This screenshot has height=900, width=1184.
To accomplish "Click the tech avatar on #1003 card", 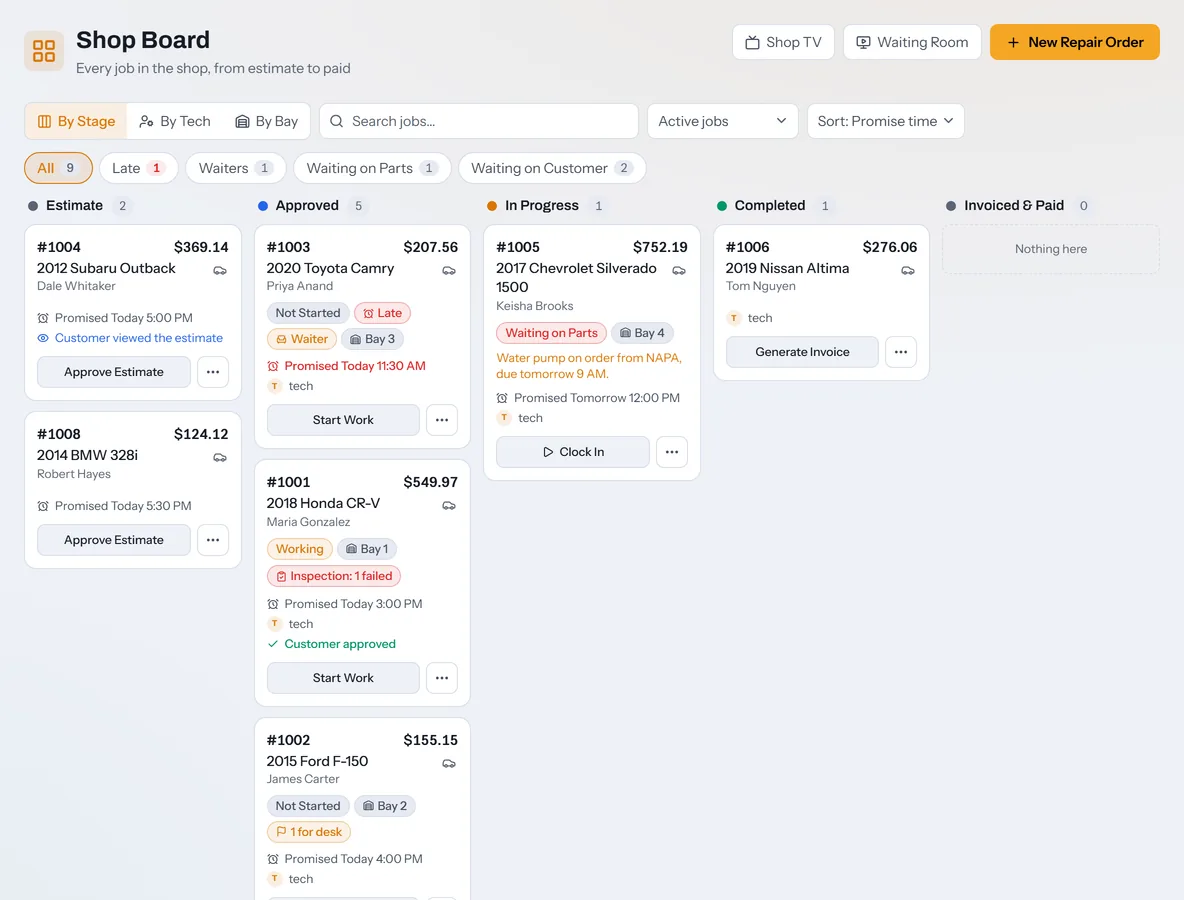I will tap(274, 386).
